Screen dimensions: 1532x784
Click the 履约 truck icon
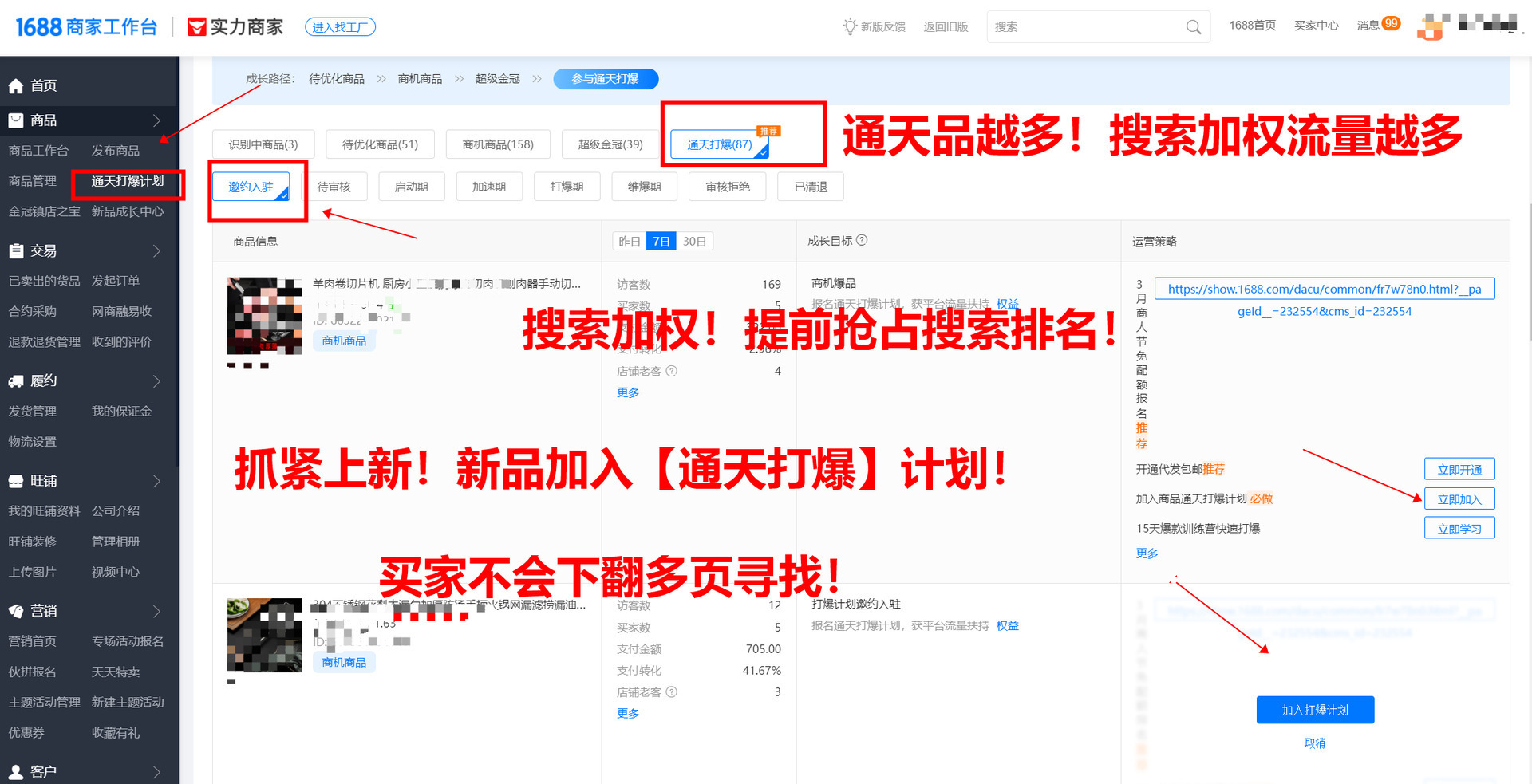tap(16, 381)
